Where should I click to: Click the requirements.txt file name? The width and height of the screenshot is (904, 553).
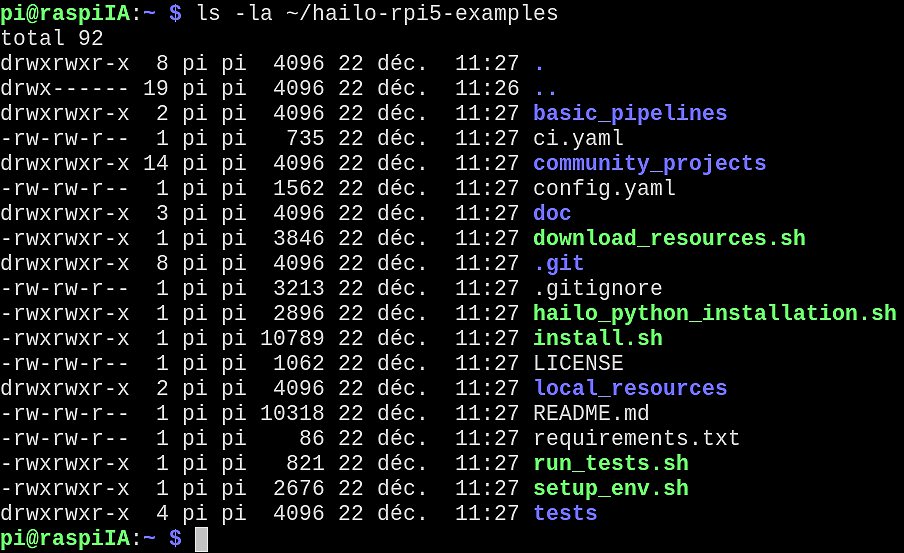(636, 438)
